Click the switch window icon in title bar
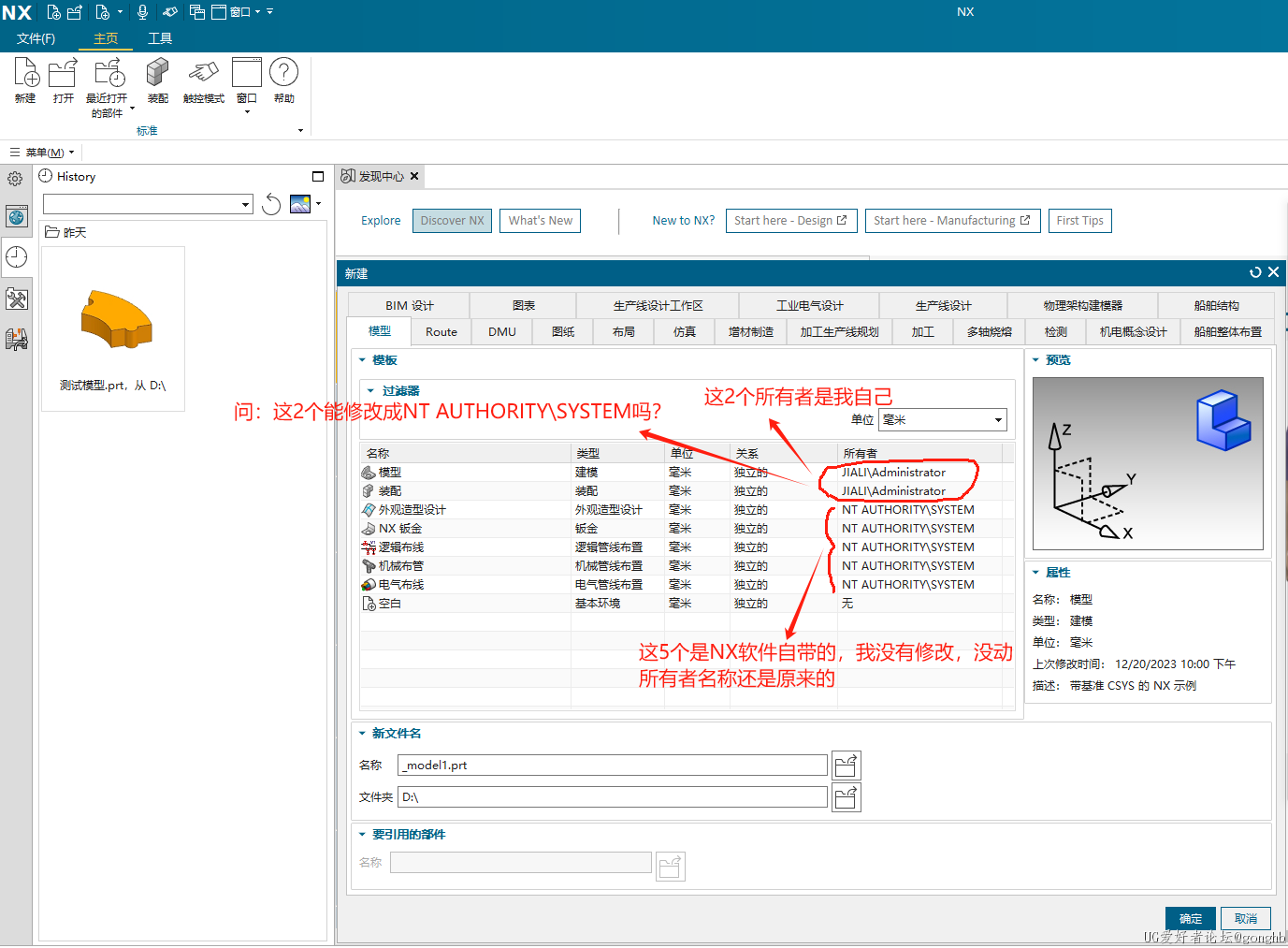The image size is (1288, 948). [x=197, y=12]
